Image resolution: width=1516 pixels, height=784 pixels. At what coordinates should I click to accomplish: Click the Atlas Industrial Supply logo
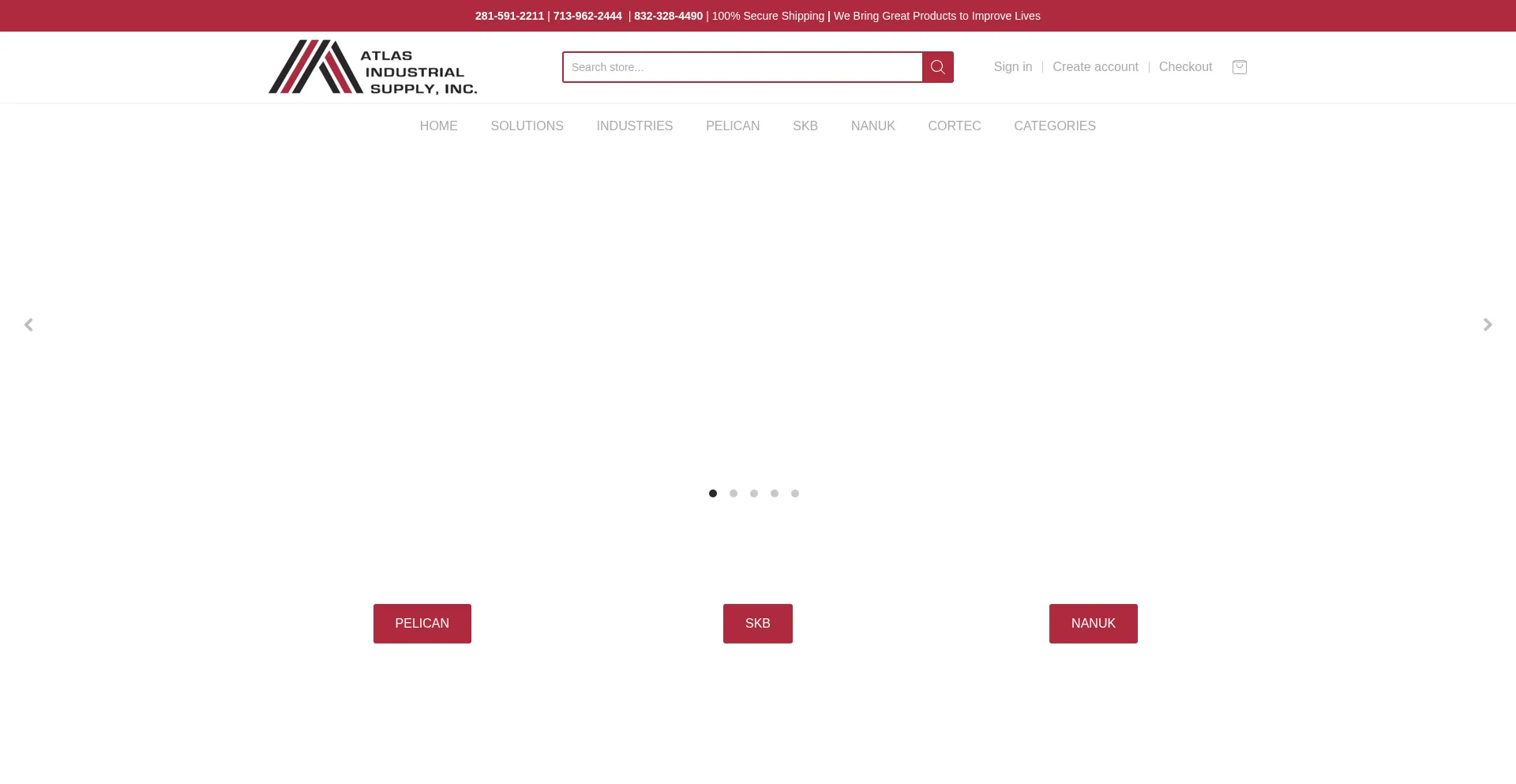[x=373, y=67]
